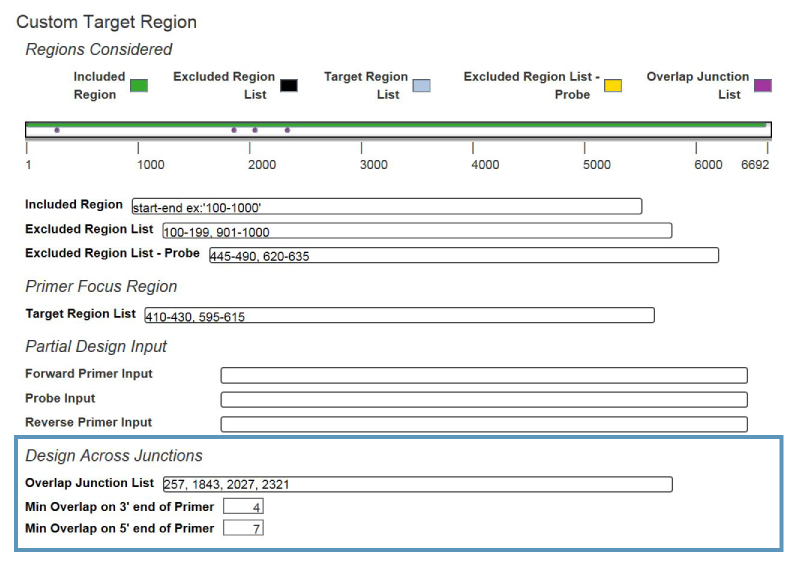792x566 pixels.
Task: Focus the Excluded Region List input field
Action: tap(417, 231)
